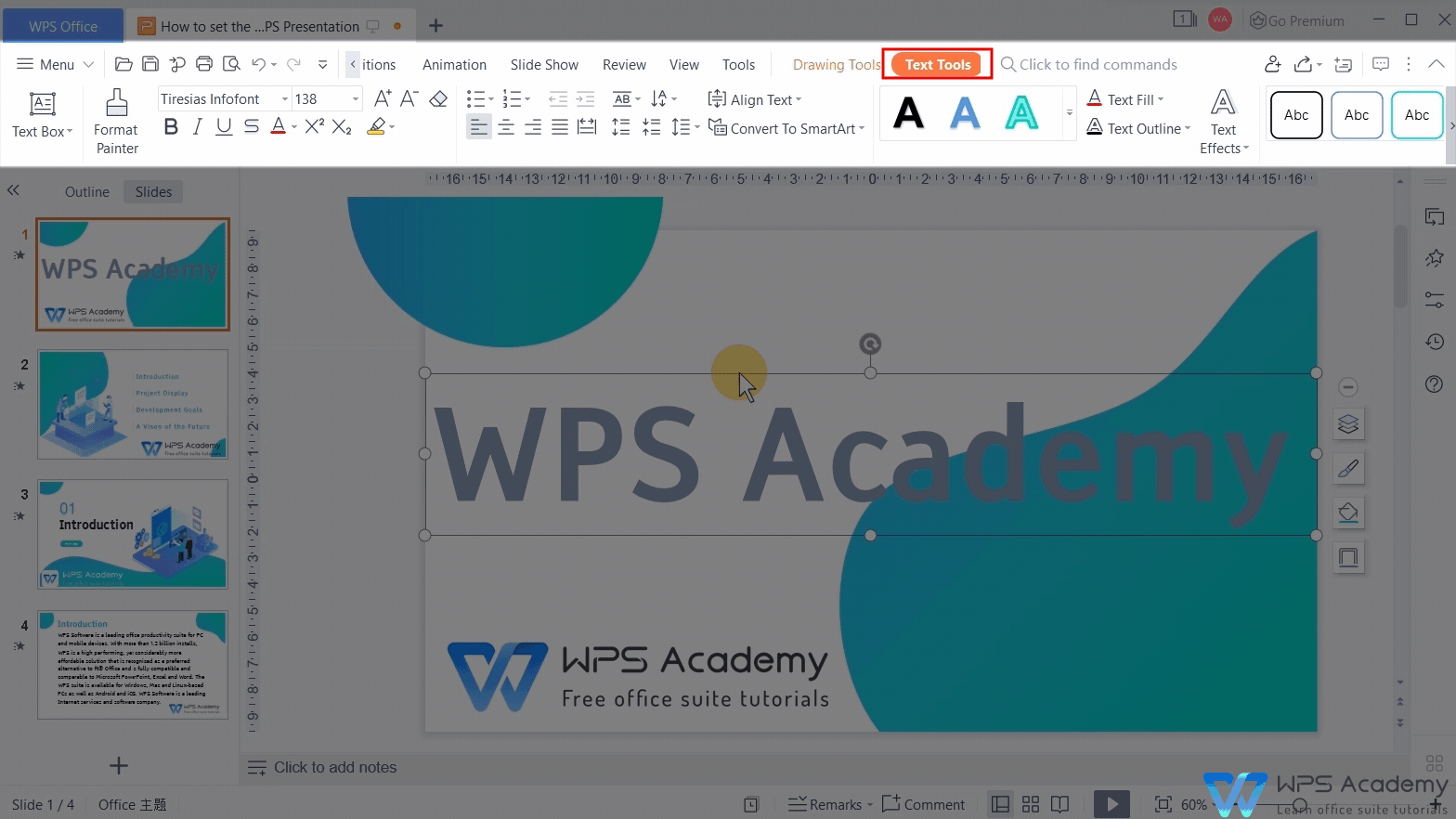Expand Align Text dropdown
The width and height of the screenshot is (1456, 819).
[799, 99]
